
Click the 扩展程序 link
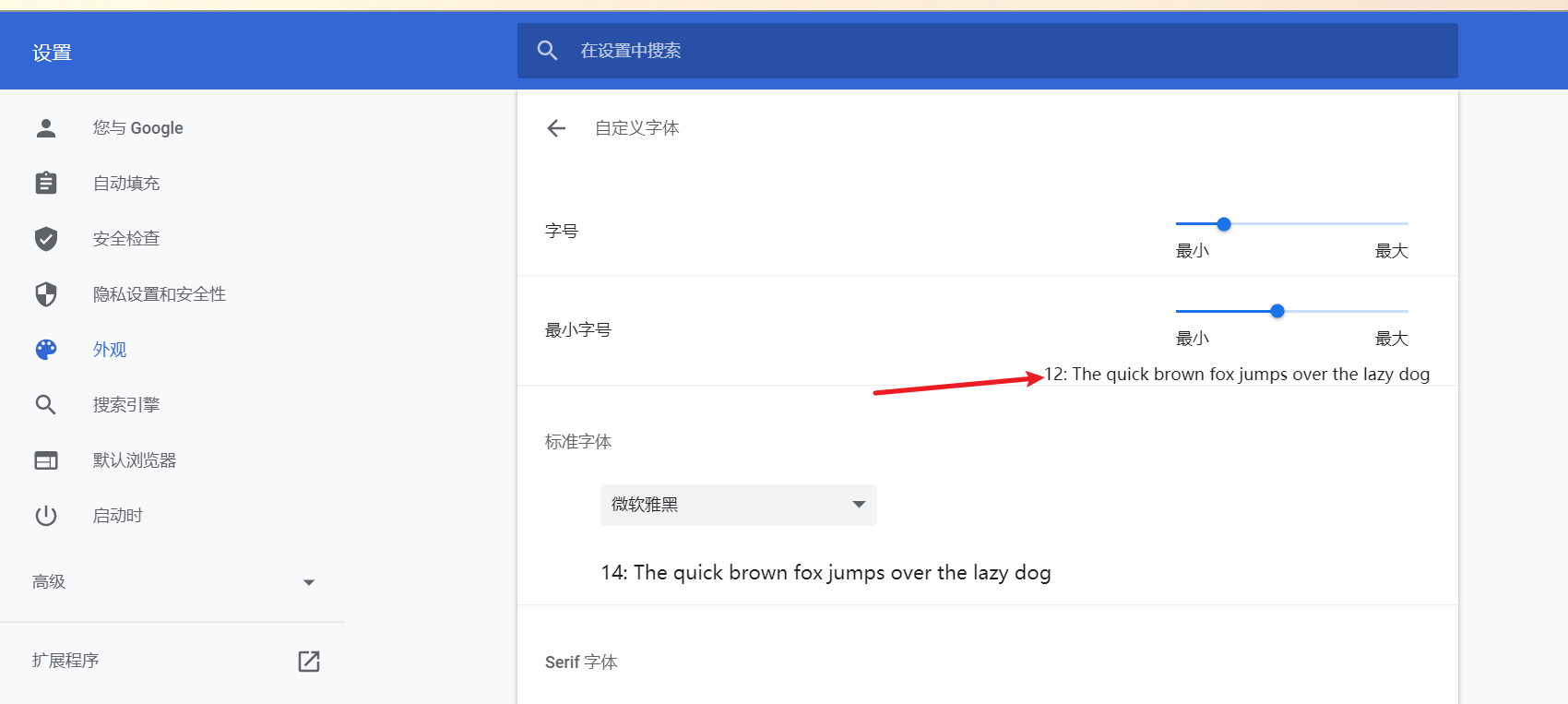pos(65,661)
